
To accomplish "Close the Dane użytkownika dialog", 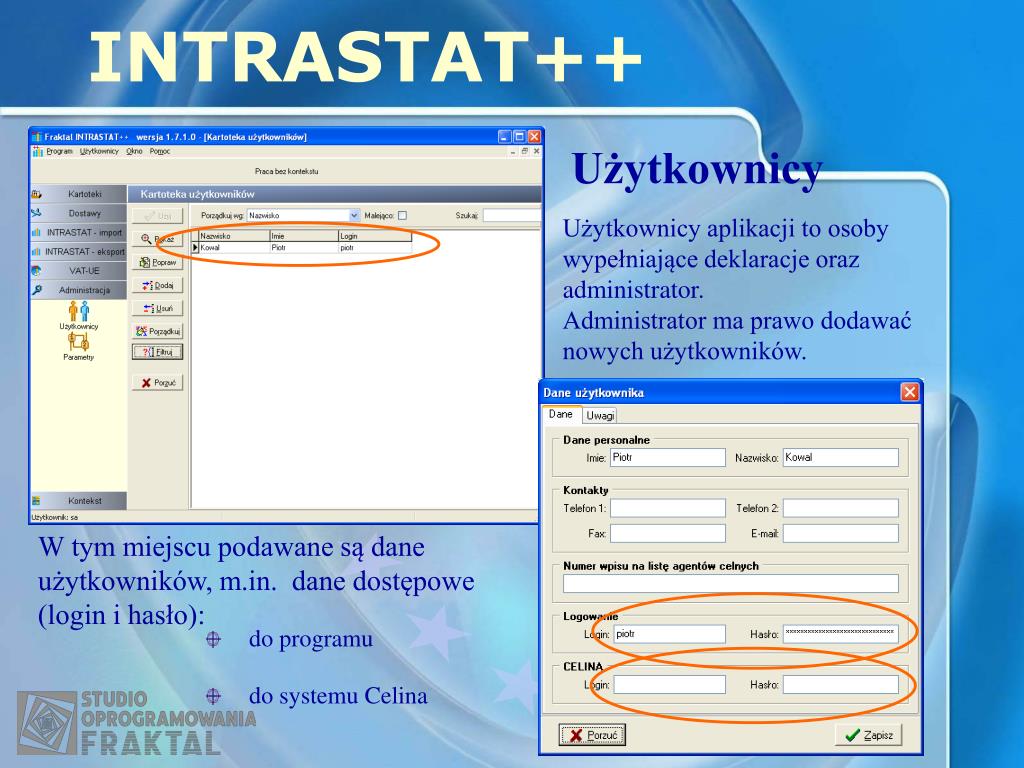I will pyautogui.click(x=909, y=392).
